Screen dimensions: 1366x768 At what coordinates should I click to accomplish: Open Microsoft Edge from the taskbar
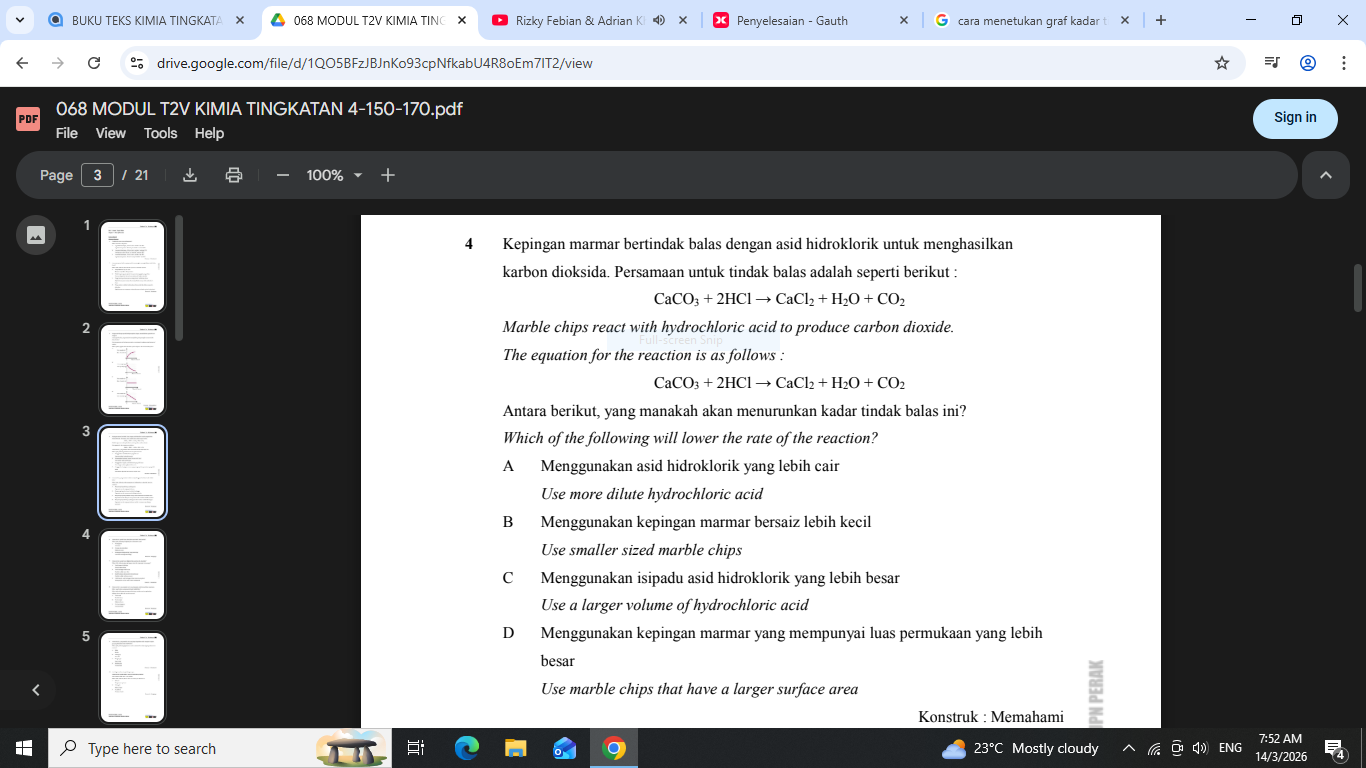tap(467, 748)
